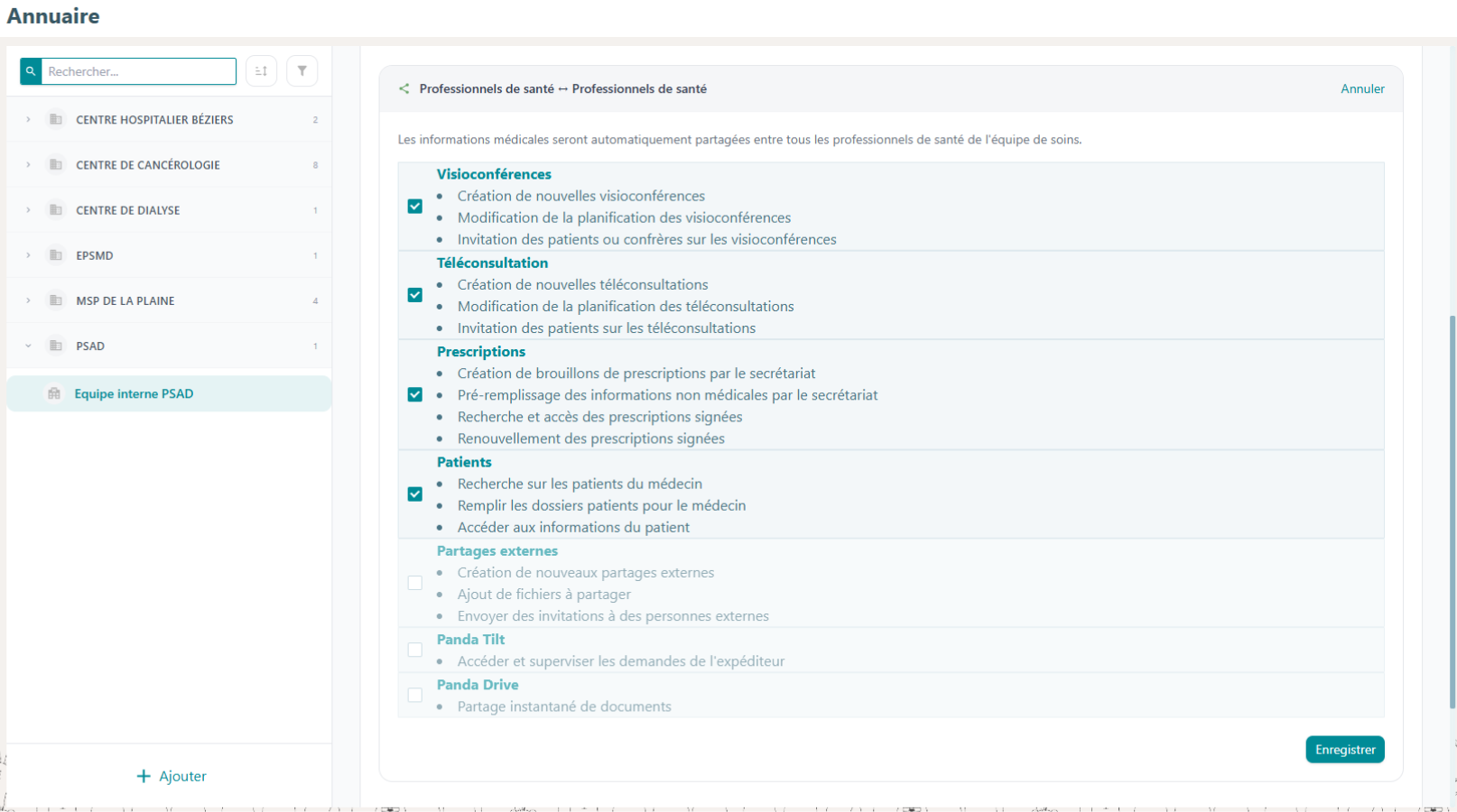1457x812 pixels.
Task: Click the Enregistrer button
Action: (1345, 750)
